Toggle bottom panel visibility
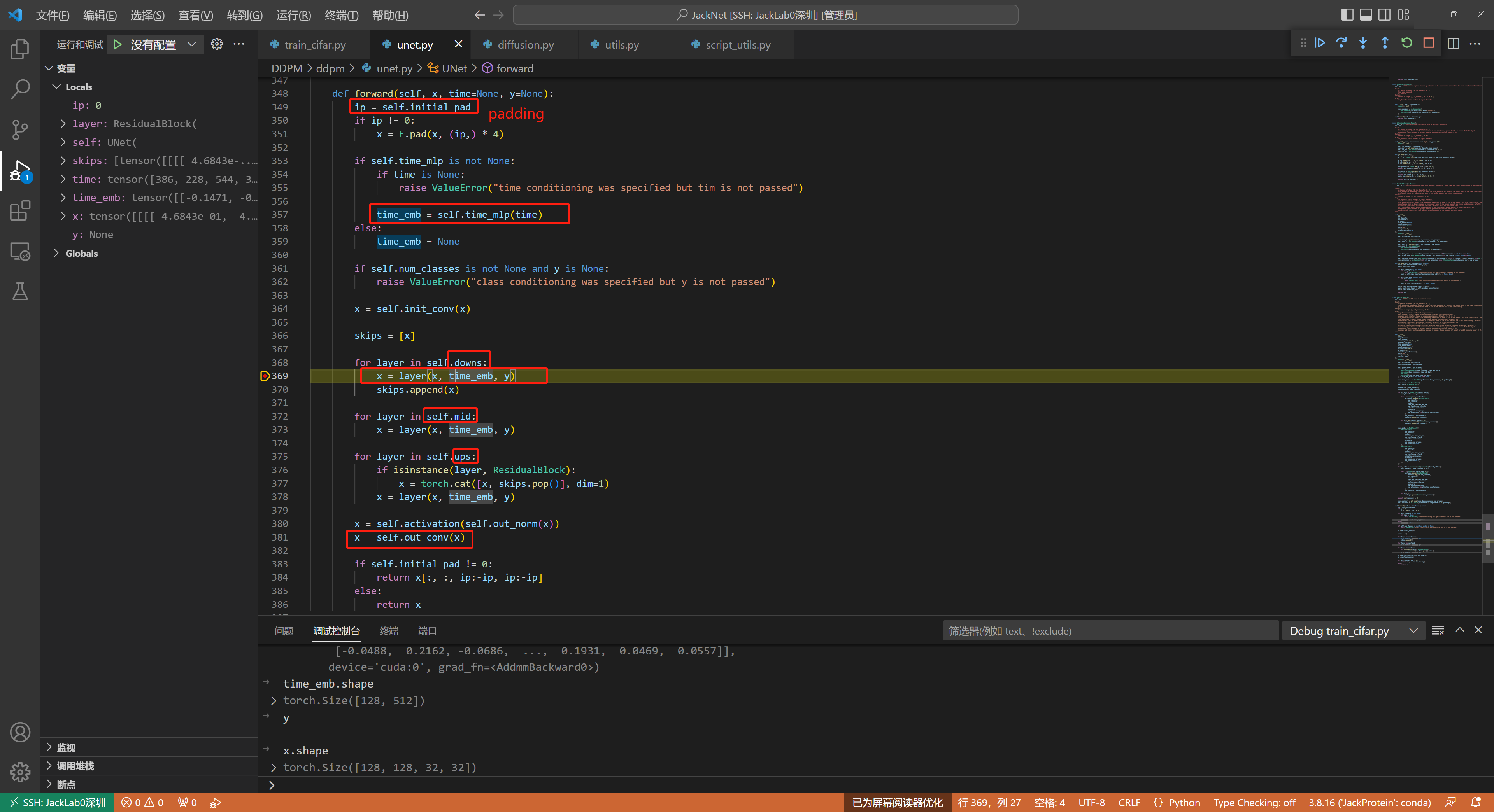The width and height of the screenshot is (1494, 812). [1366, 15]
